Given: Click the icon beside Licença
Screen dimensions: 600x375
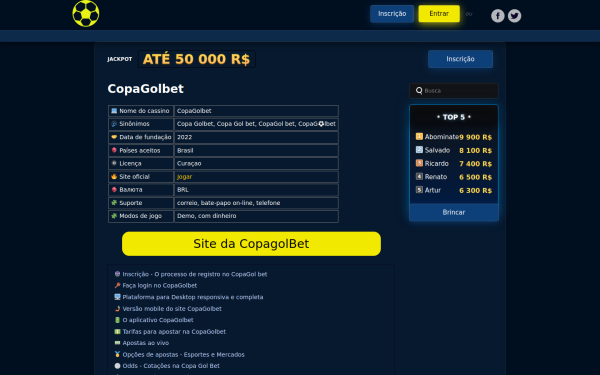Looking at the screenshot, I should (114, 163).
